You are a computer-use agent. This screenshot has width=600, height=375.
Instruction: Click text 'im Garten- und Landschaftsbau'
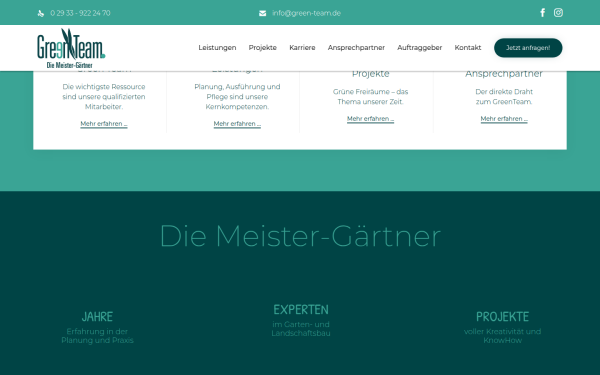point(301,329)
